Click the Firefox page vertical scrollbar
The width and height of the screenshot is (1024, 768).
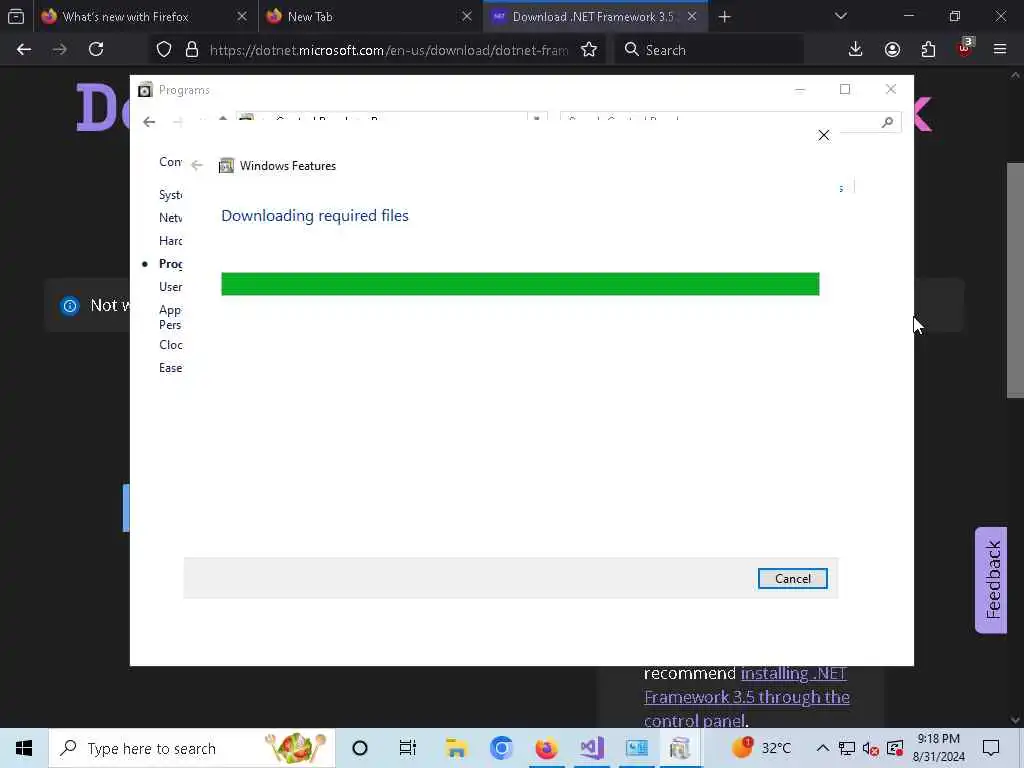tap(1015, 280)
